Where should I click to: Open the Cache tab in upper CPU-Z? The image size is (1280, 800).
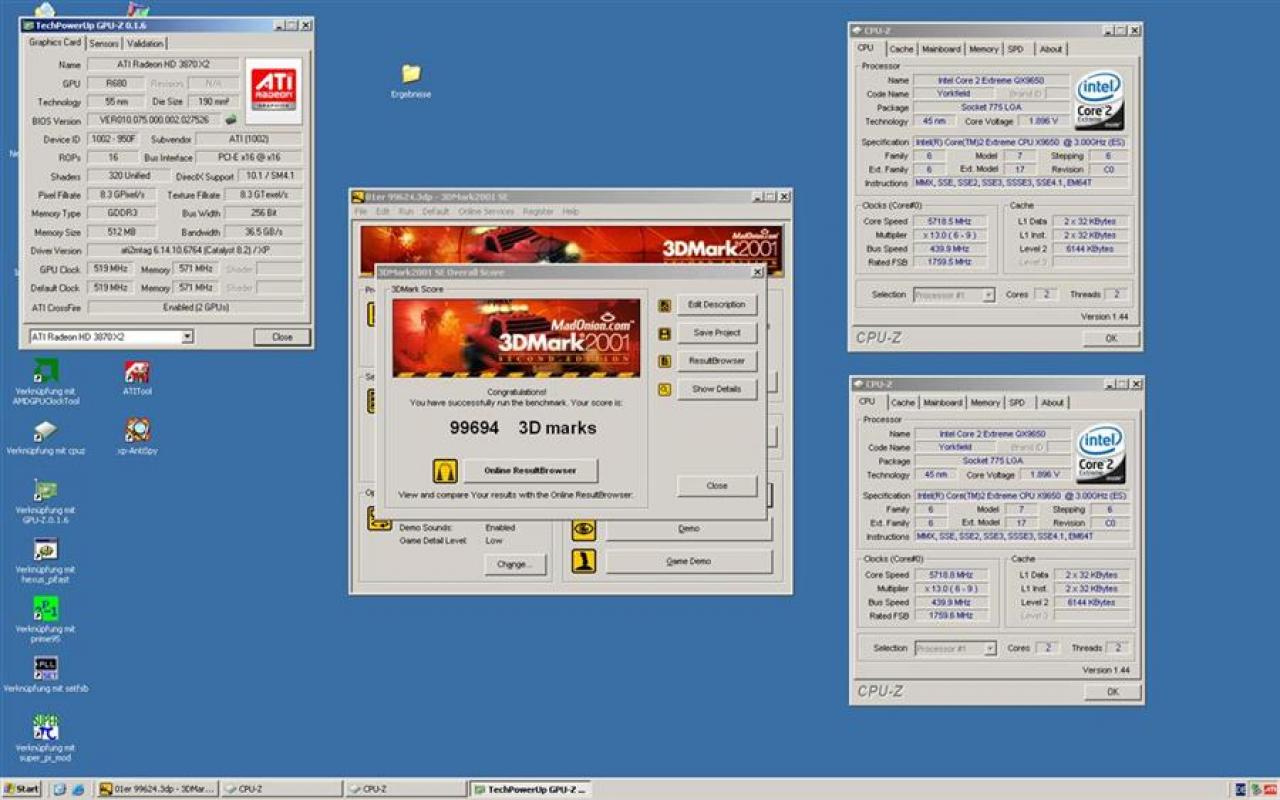click(901, 49)
